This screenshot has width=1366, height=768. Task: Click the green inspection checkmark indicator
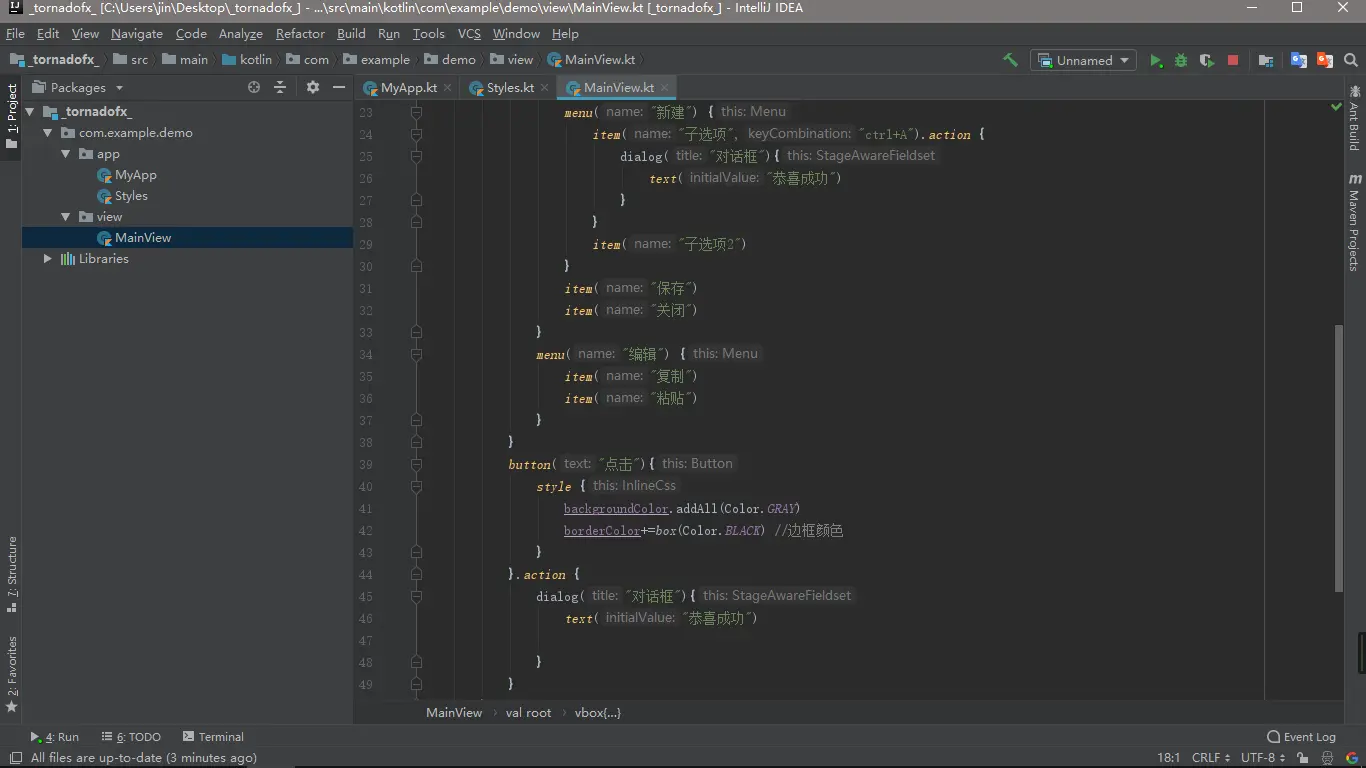coord(1336,106)
